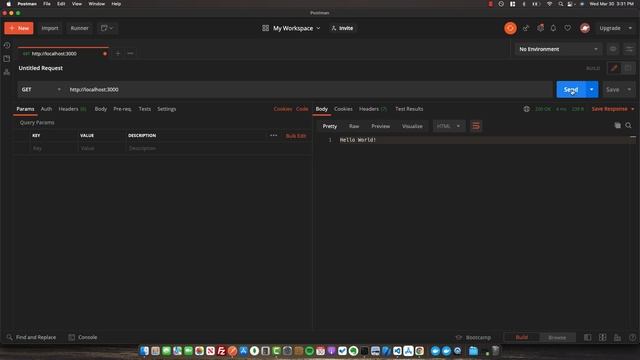Screen dimensions: 640x360
Task: Open the Code link
Action: [x=302, y=109]
